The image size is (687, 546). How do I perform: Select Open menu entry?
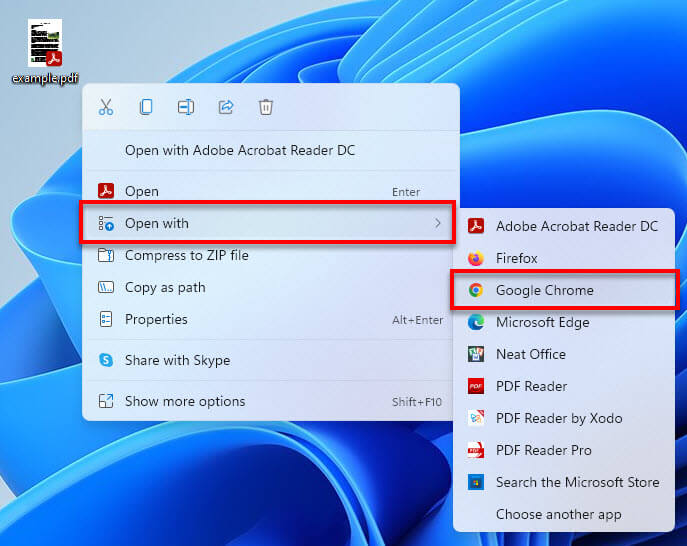[x=270, y=191]
